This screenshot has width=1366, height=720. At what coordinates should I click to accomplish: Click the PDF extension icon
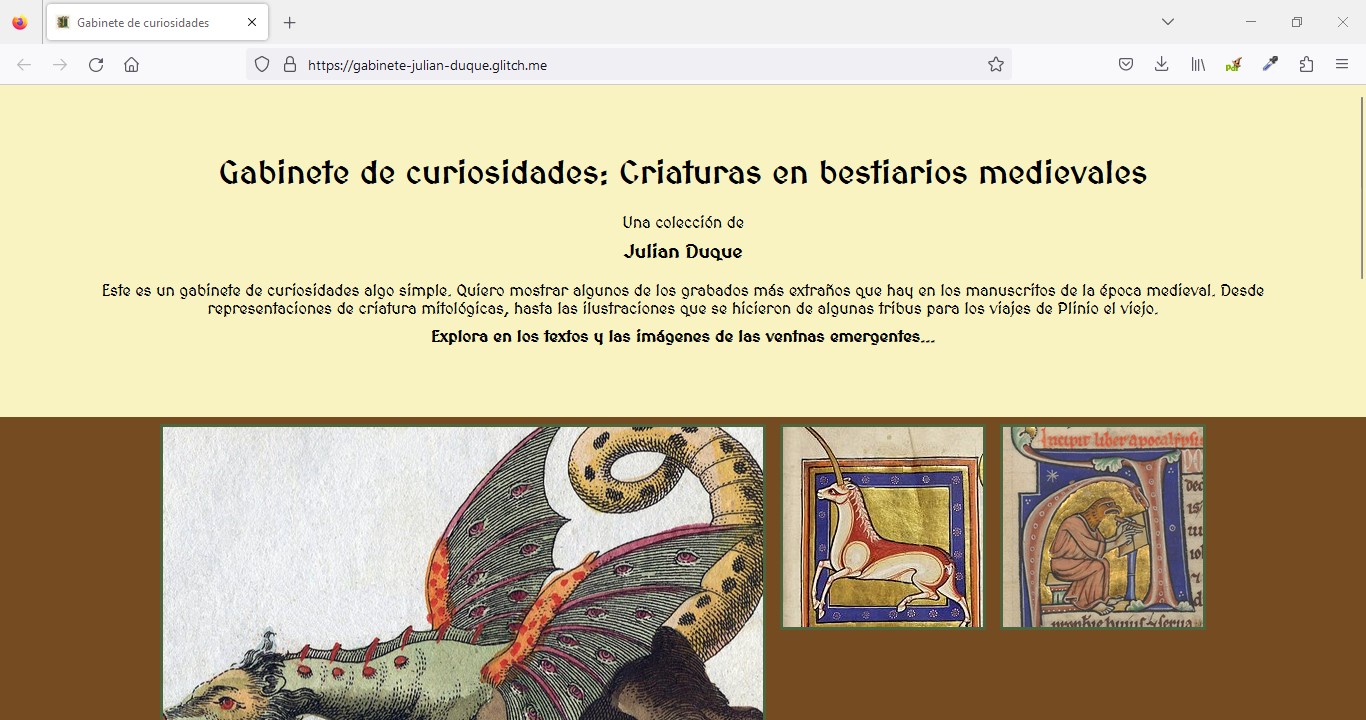pos(1234,65)
